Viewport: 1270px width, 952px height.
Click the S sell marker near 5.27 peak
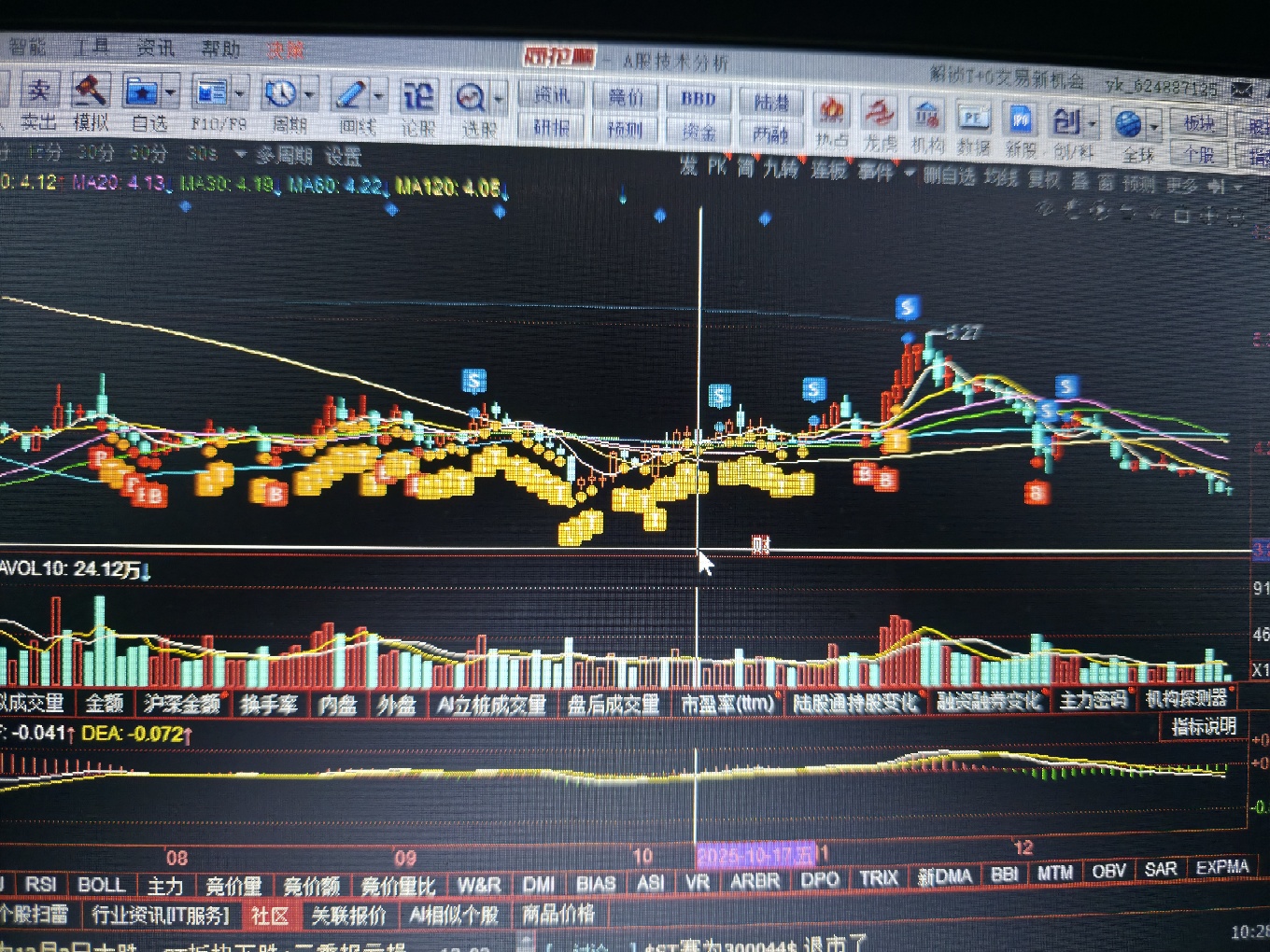907,307
